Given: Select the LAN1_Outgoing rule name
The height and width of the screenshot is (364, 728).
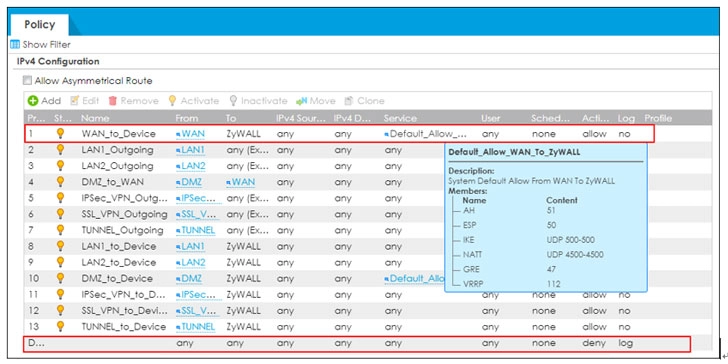Looking at the screenshot, I should [117, 150].
